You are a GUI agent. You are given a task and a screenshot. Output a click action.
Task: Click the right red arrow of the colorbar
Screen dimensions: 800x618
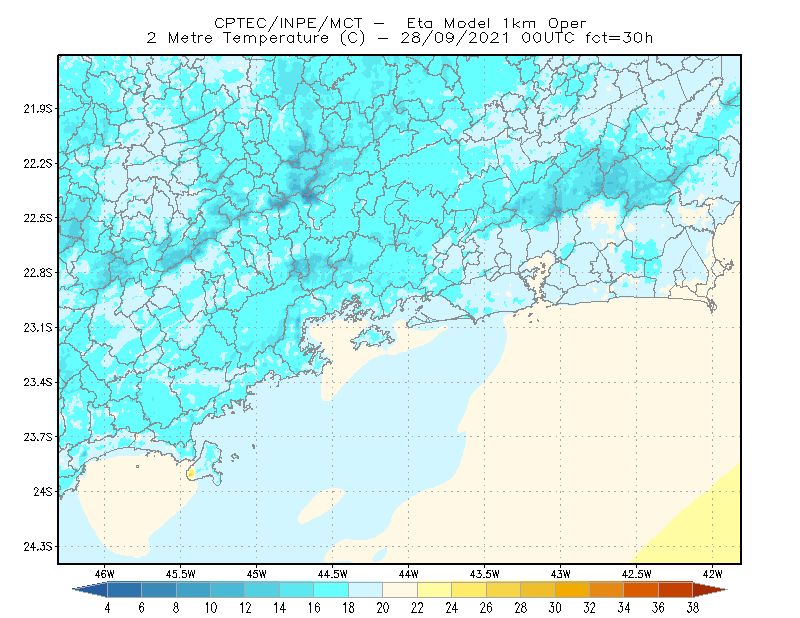click(710, 589)
